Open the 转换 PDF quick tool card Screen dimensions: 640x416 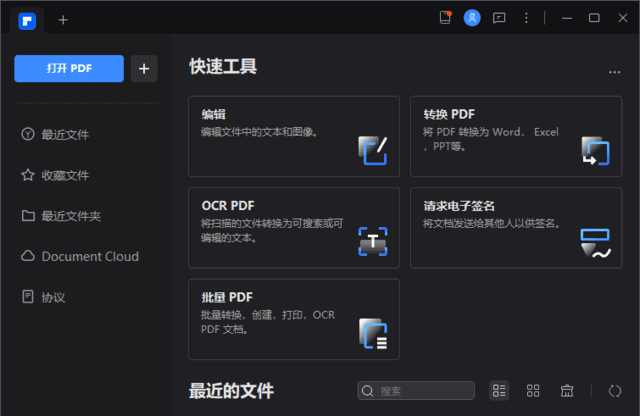pyautogui.click(x=516, y=136)
